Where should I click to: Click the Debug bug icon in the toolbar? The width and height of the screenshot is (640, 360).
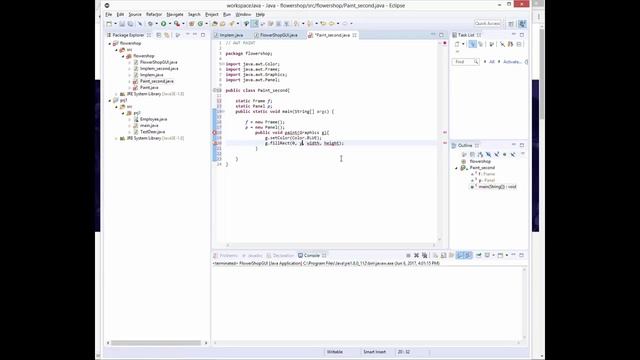point(150,24)
